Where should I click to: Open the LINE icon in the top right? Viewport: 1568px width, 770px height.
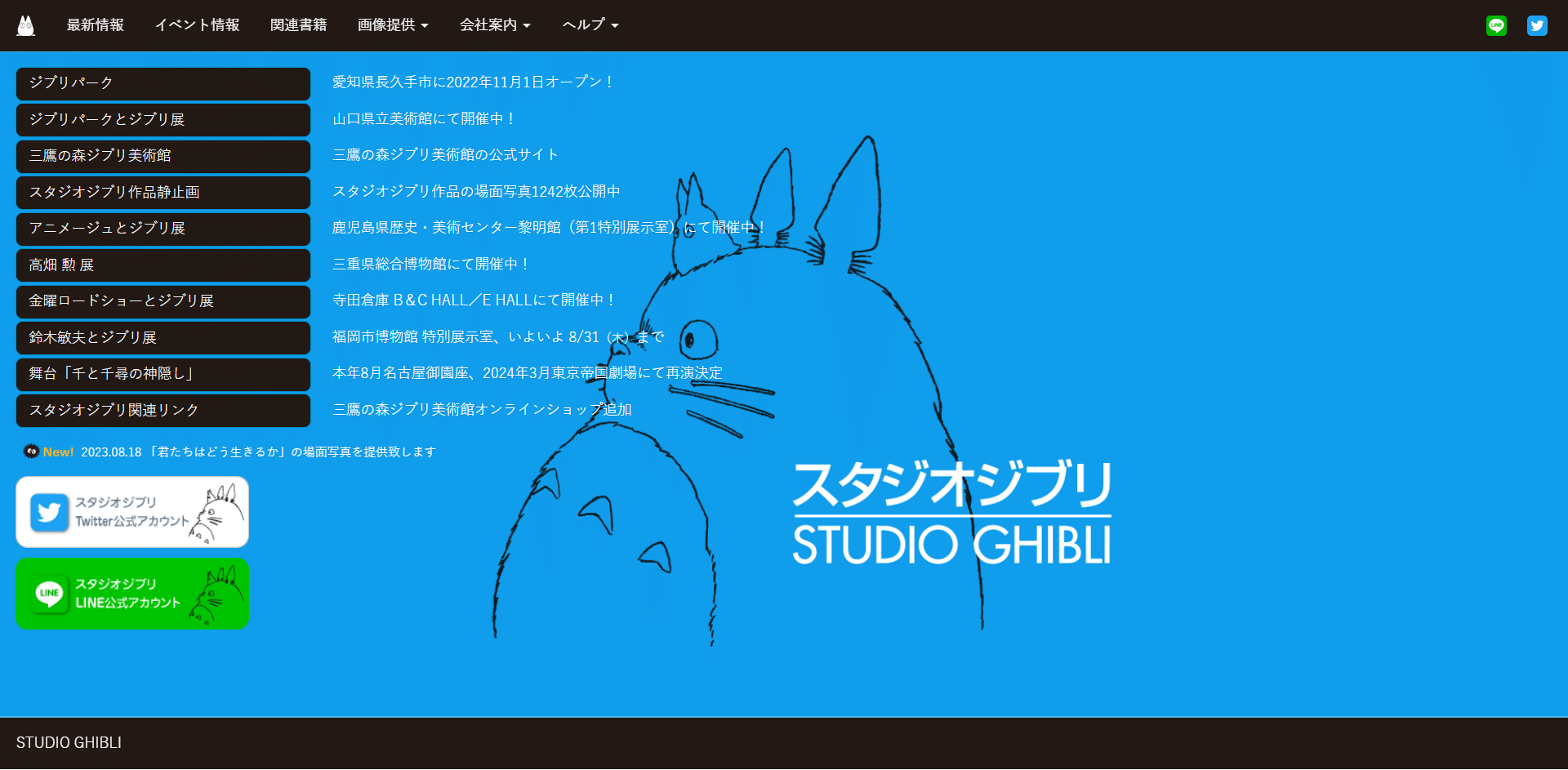coord(1496,25)
